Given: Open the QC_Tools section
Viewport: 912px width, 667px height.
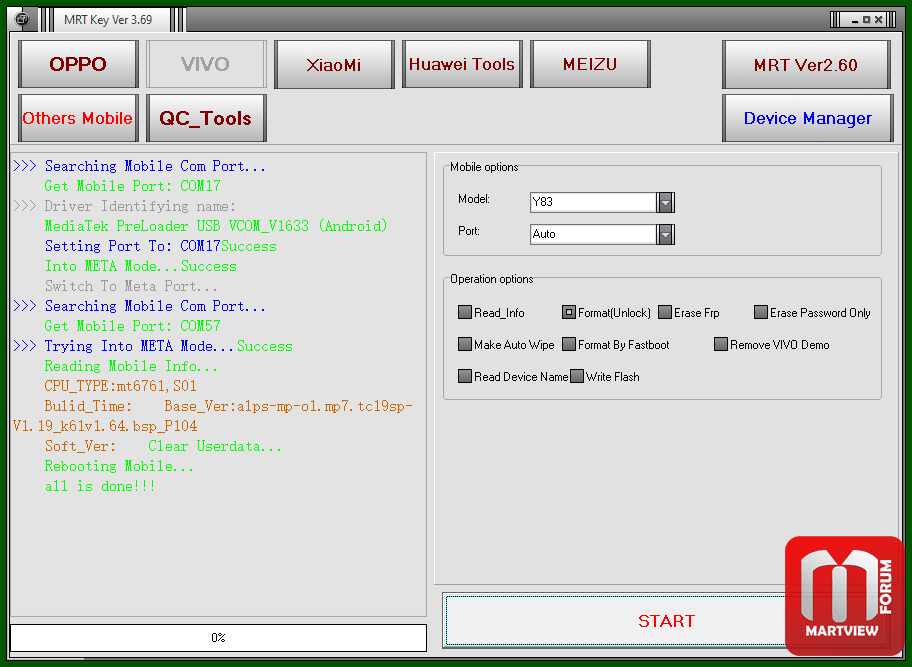Looking at the screenshot, I should [x=206, y=118].
